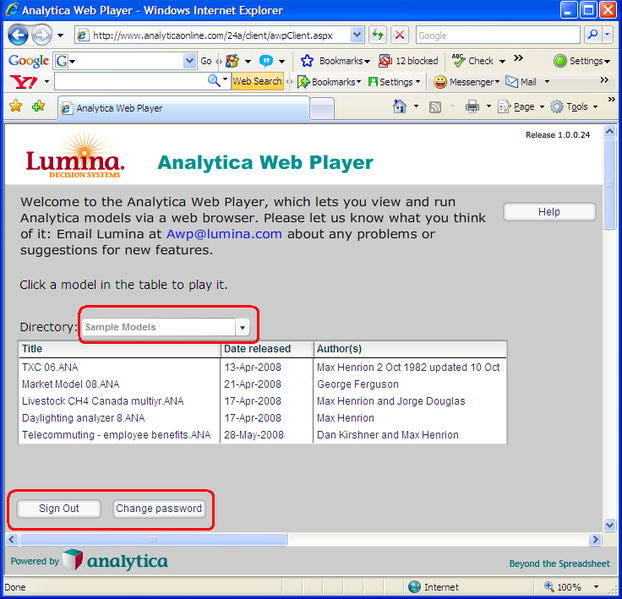Screen dimensions: 622x599
Task: Click the Sign Out button
Action: tap(59, 509)
